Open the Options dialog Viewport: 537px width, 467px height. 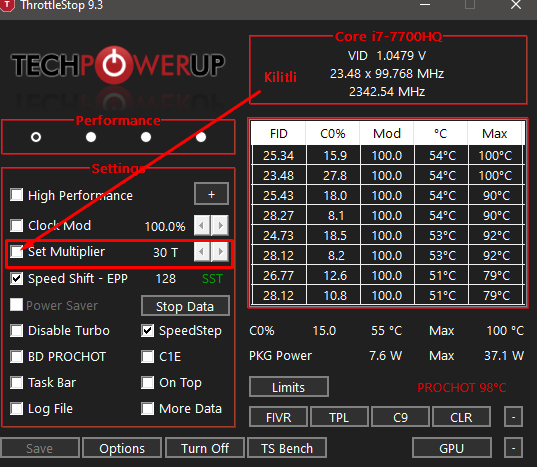point(122,448)
